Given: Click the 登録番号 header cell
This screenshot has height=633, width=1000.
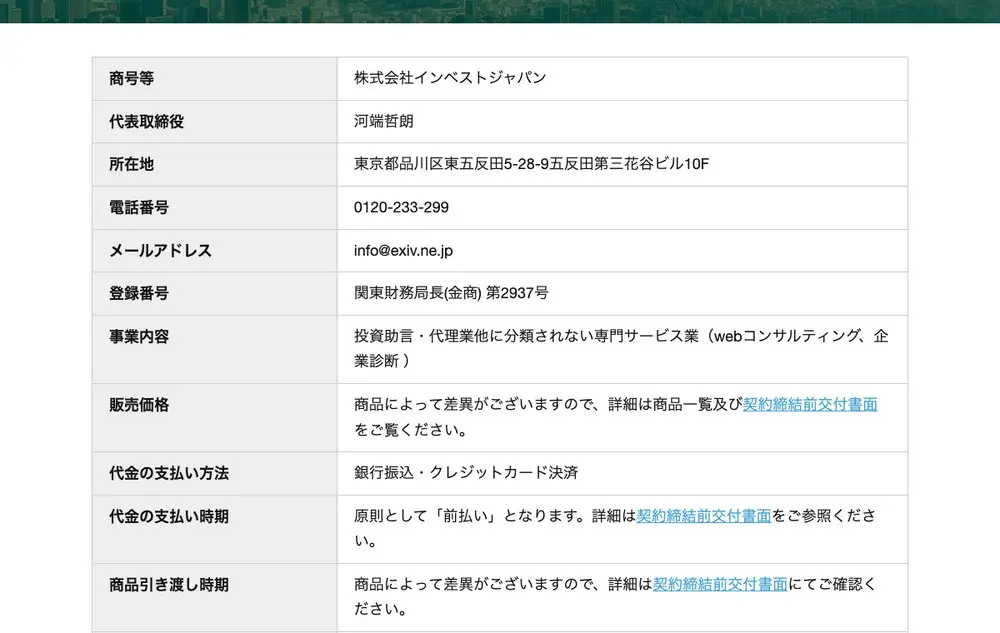Looking at the screenshot, I should pyautogui.click(x=215, y=294).
